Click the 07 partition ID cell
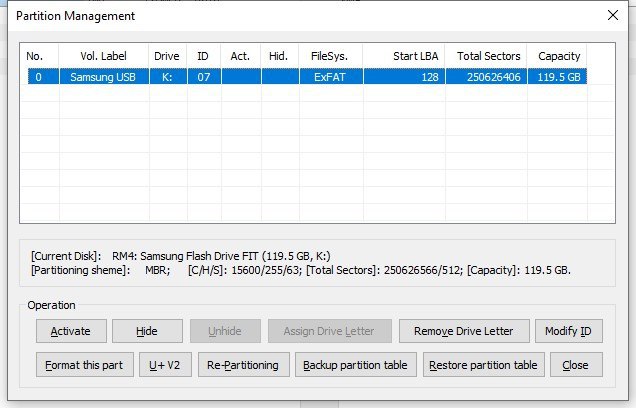 tap(204, 77)
